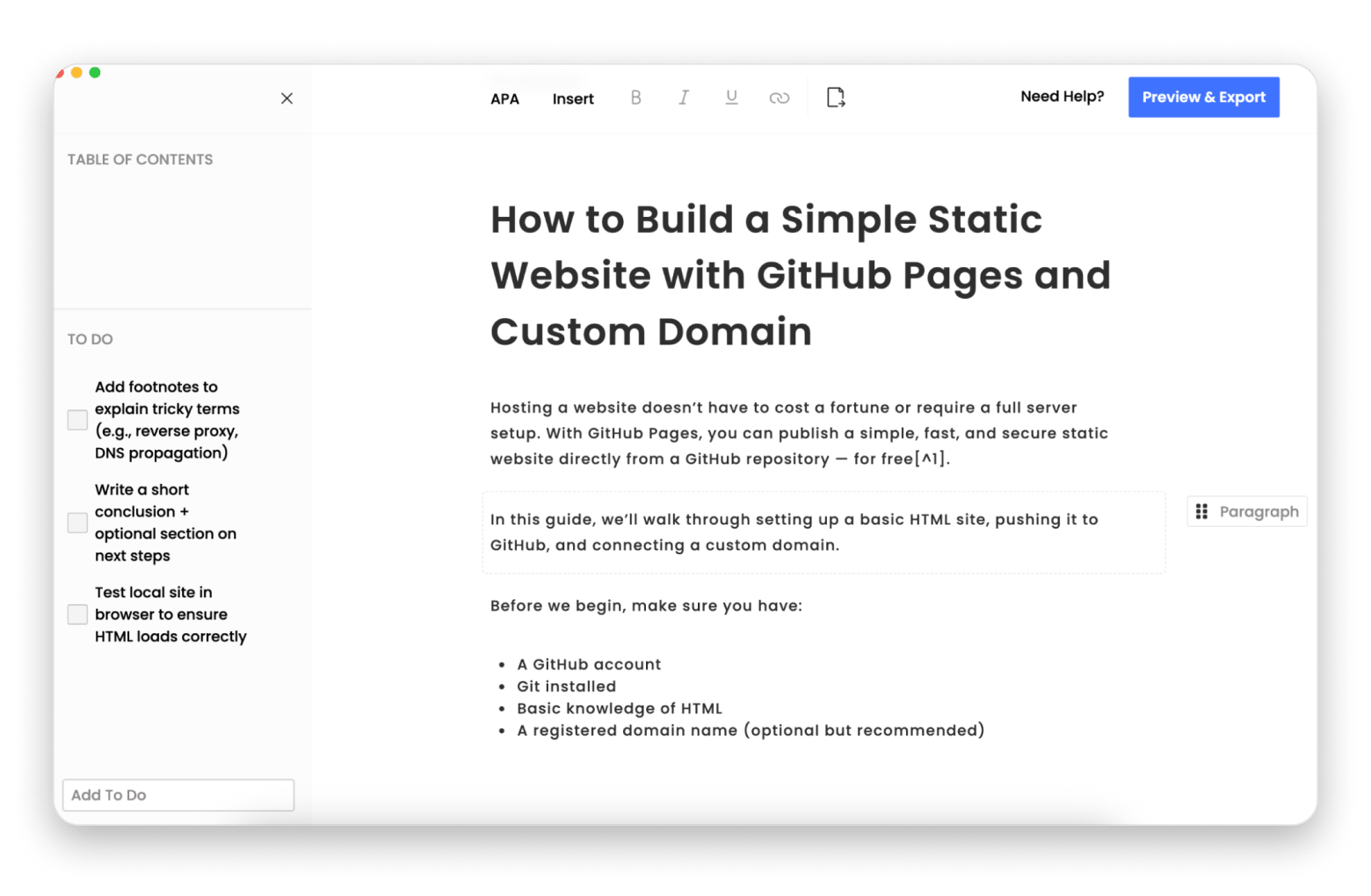Click the green maximize window button
The height and width of the screenshot is (896, 1371).
pos(95,73)
